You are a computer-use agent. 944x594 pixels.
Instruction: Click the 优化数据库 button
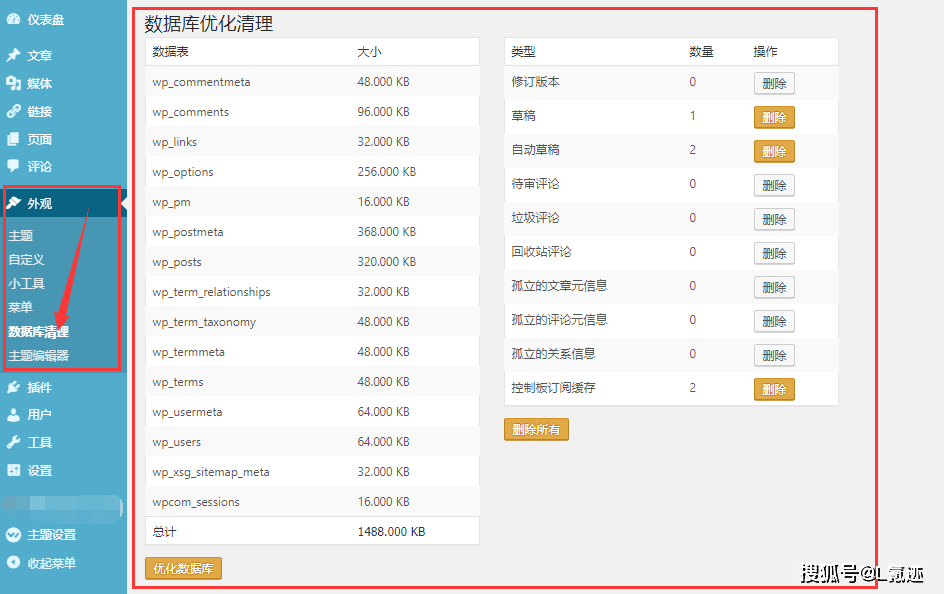pos(183,569)
